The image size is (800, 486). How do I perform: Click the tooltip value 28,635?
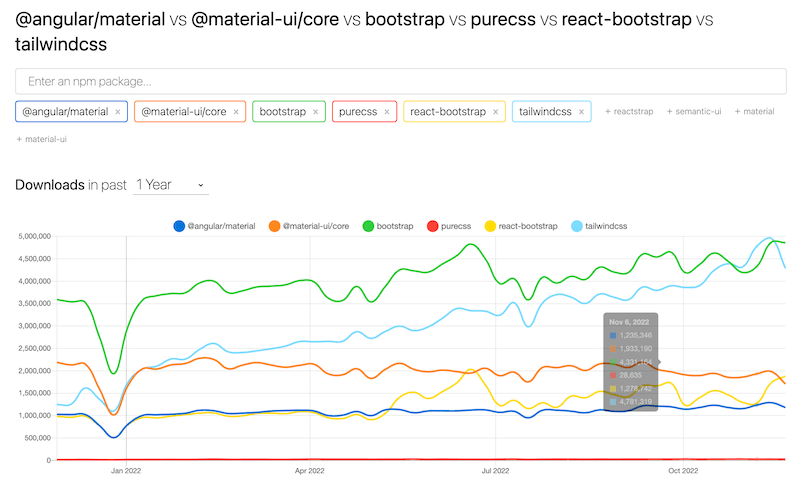(631, 375)
